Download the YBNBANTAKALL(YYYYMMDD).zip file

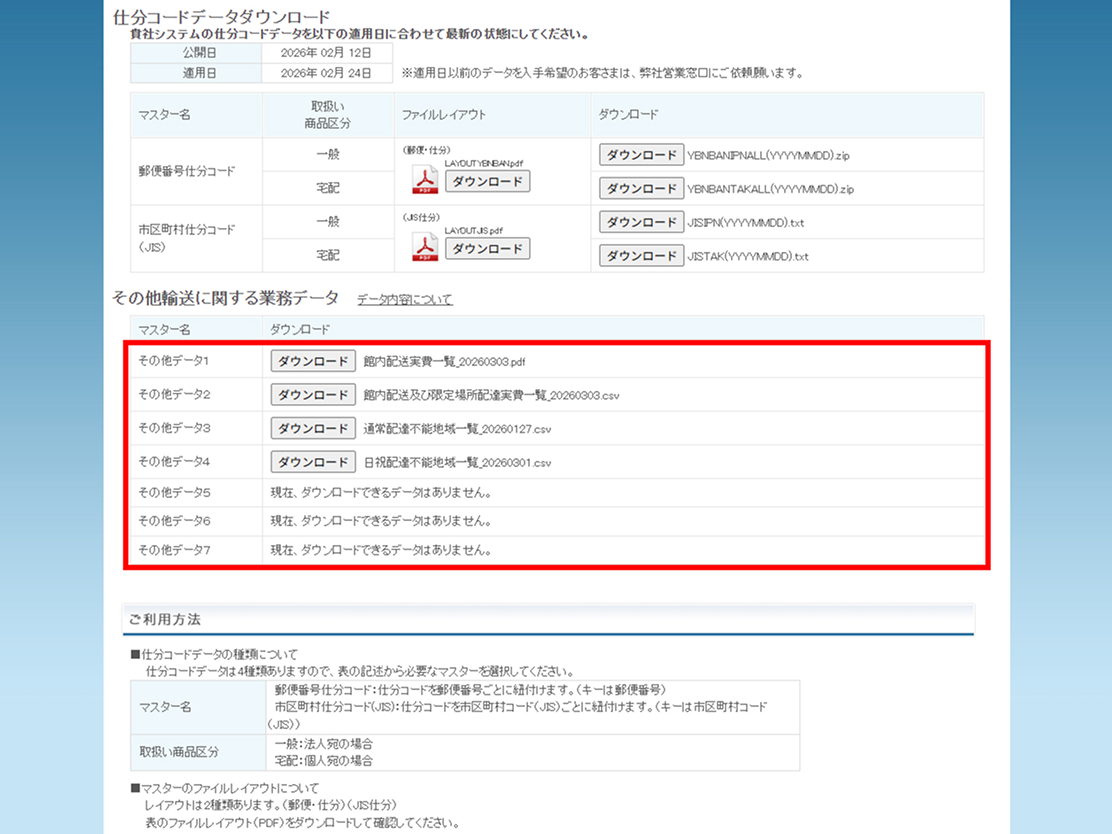(641, 189)
